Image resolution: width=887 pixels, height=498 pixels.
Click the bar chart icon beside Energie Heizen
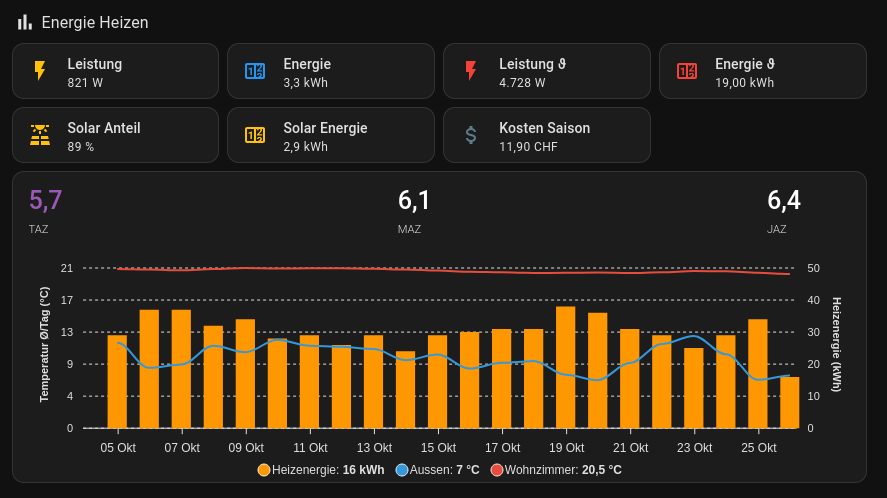[x=25, y=22]
